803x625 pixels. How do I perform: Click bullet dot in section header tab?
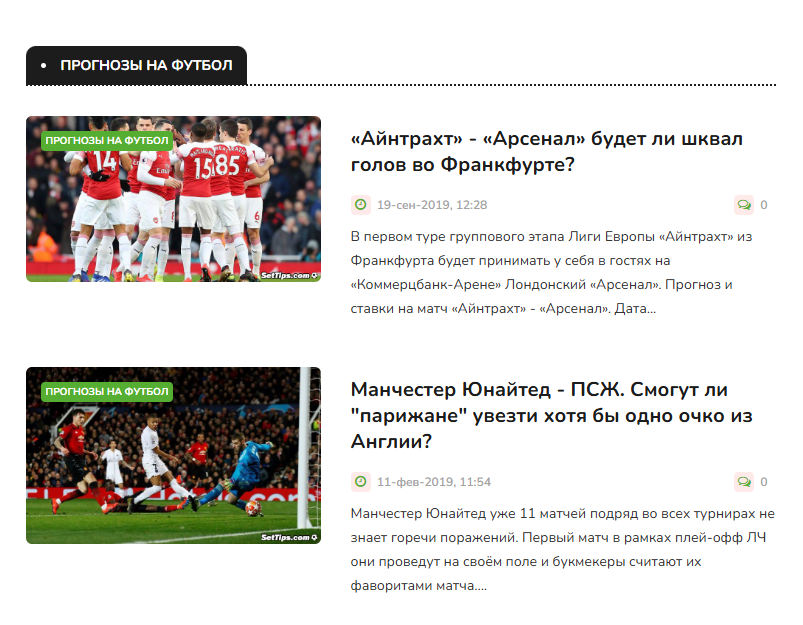[44, 66]
